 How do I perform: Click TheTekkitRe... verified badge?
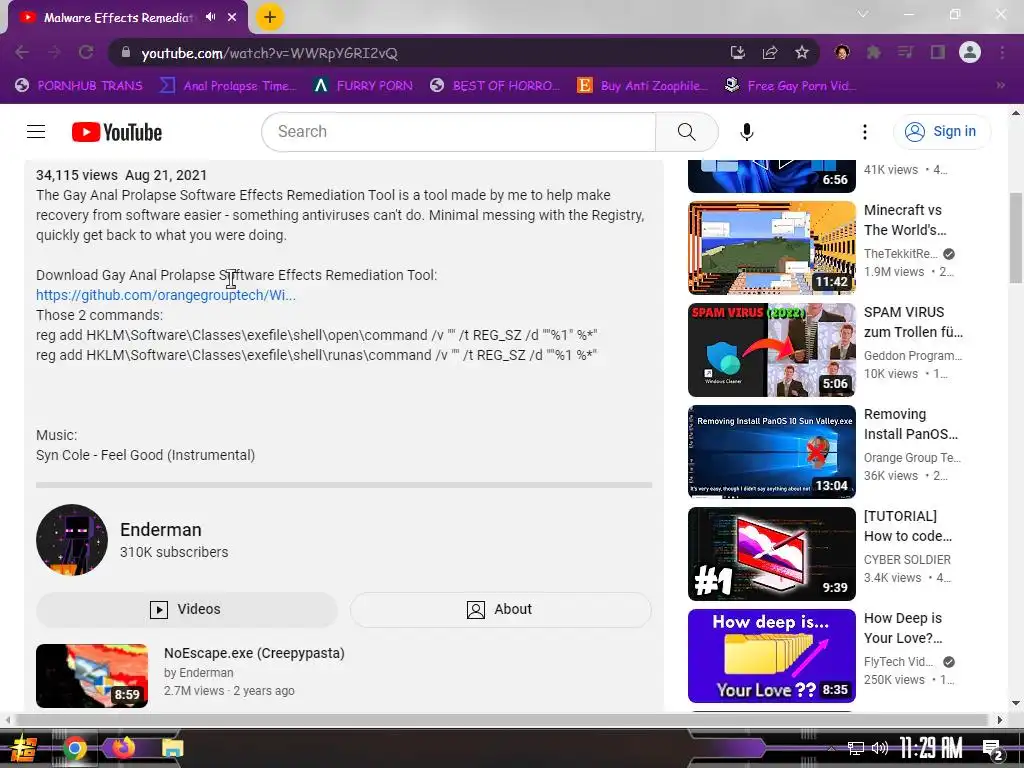pos(949,254)
